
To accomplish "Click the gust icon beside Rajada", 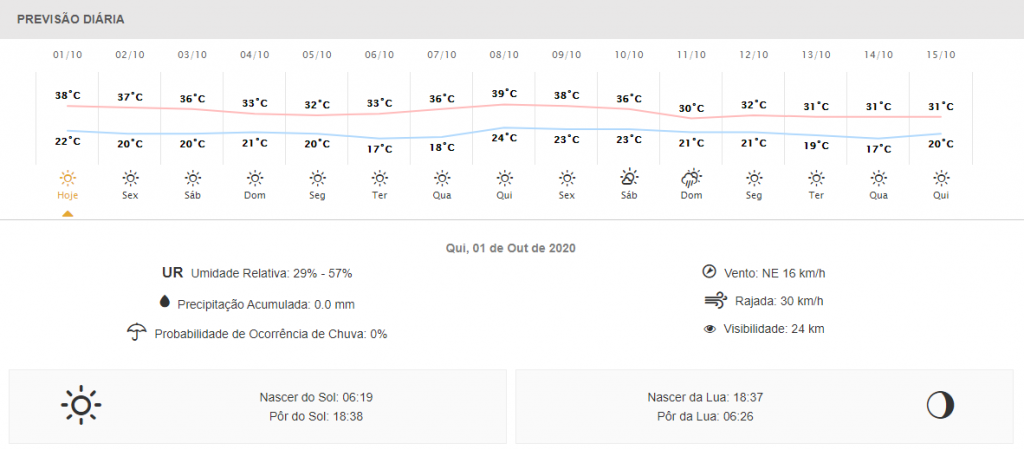I will [712, 300].
